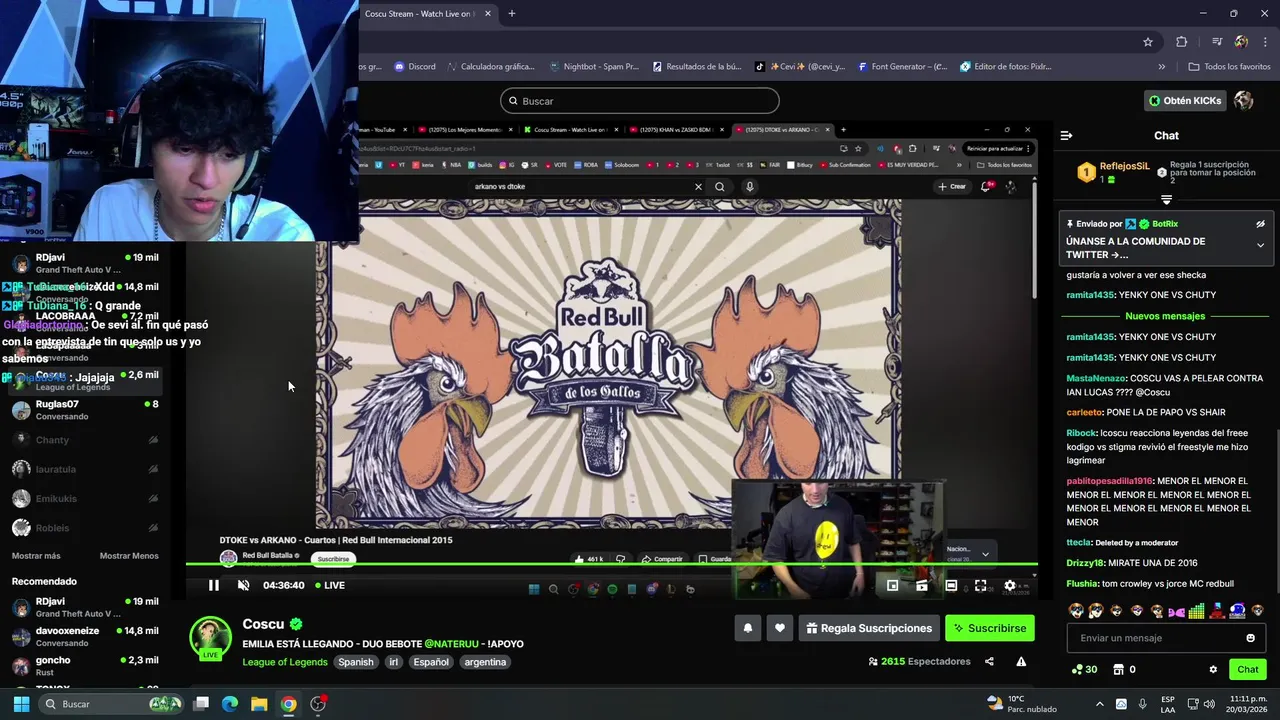This screenshot has width=1280, height=720.
Task: Open Todos los favoritos bookmarks folder
Action: 1229,67
